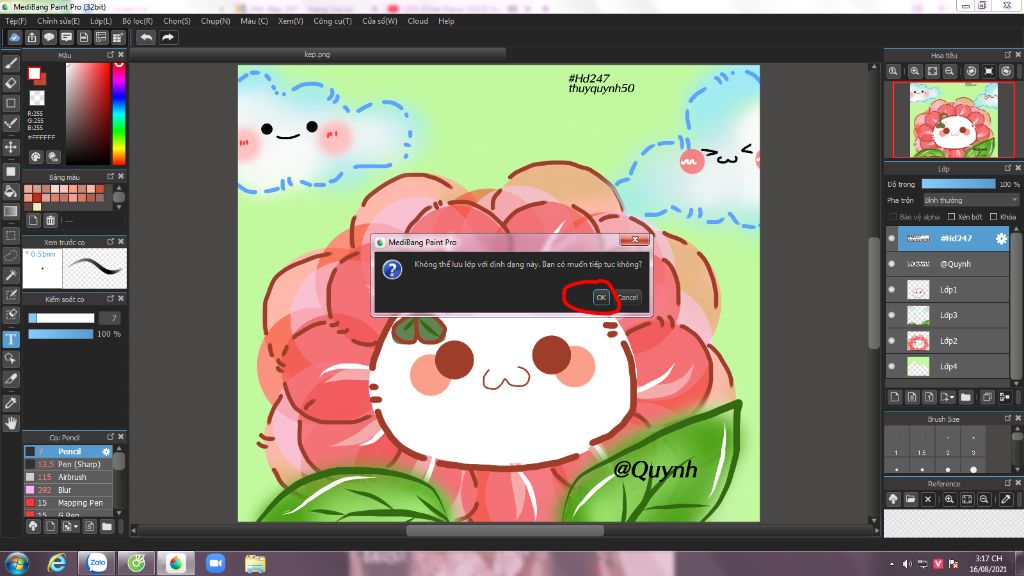Select the Blur brush
Viewport: 1024px width, 576px height.
coord(69,490)
